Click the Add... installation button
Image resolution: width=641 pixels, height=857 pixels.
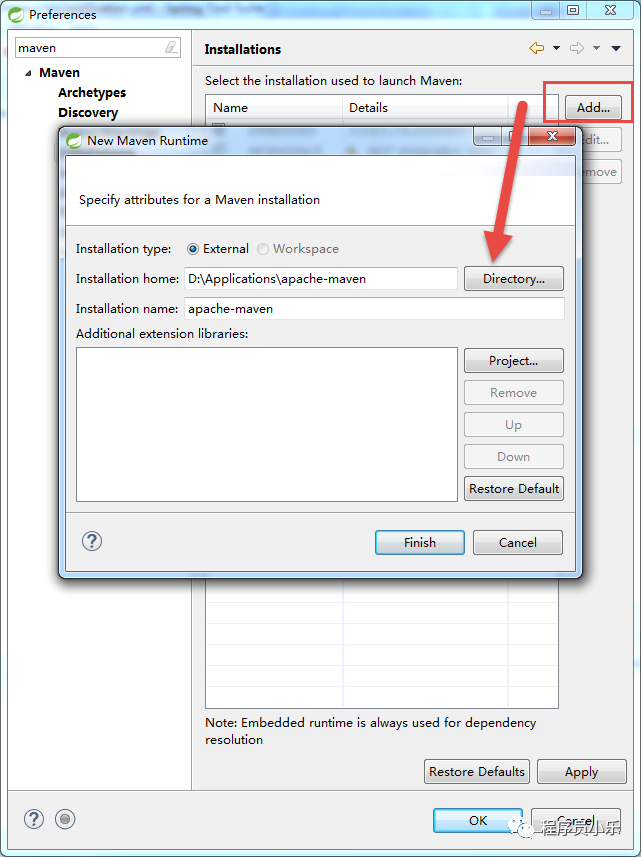[593, 107]
